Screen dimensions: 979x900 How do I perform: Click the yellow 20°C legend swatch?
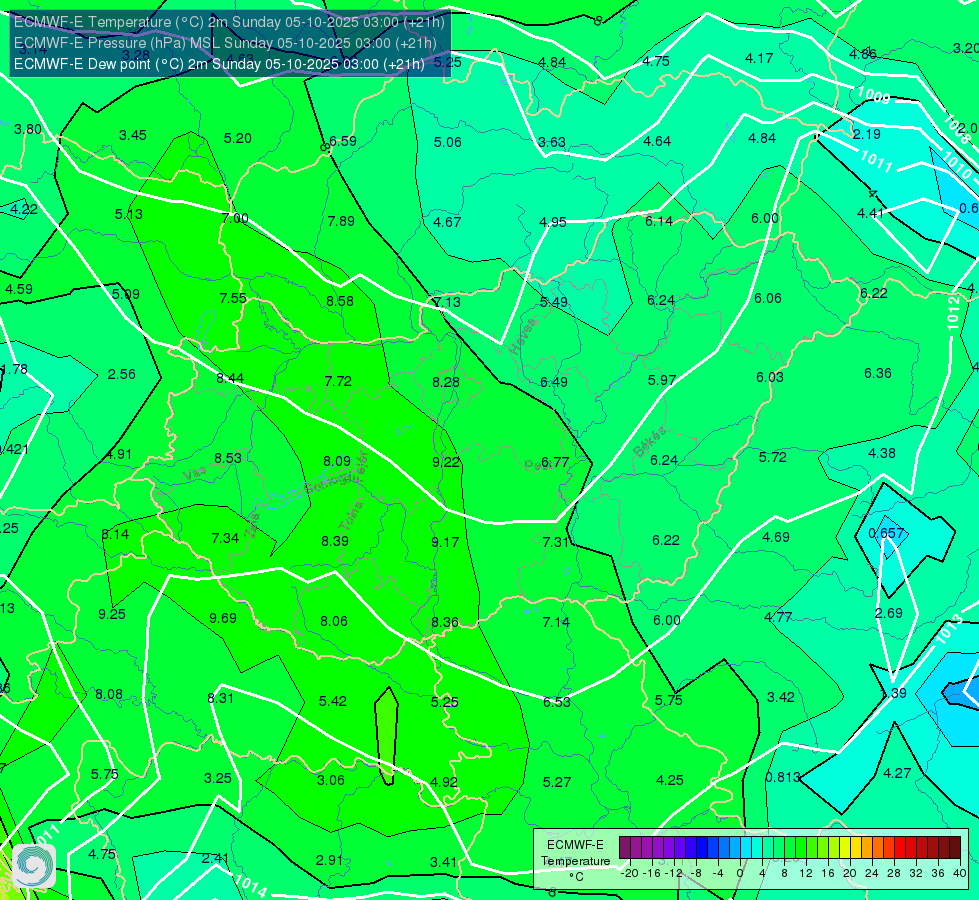845,848
